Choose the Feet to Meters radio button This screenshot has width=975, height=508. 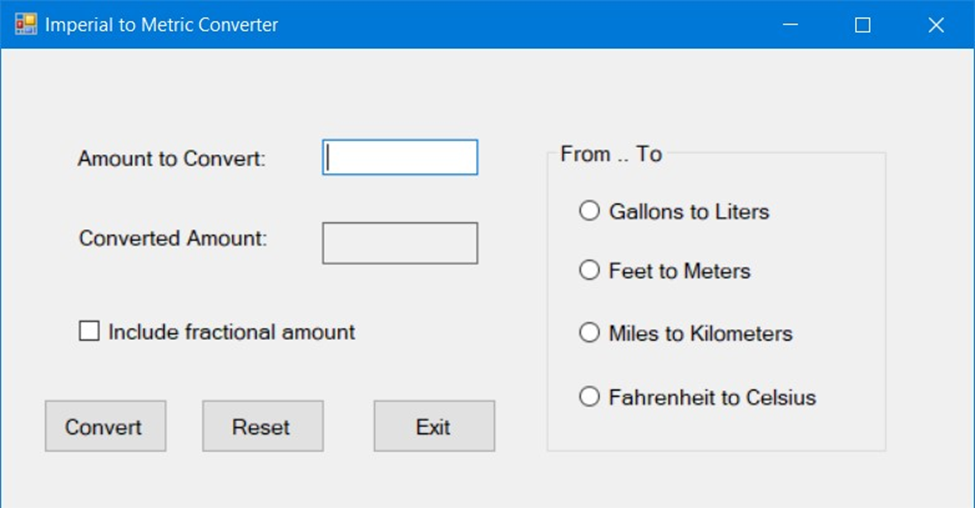[x=590, y=270]
